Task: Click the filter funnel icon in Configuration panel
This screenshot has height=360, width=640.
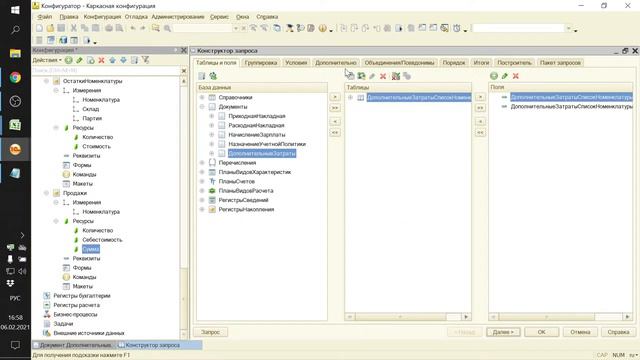Action: point(145,60)
